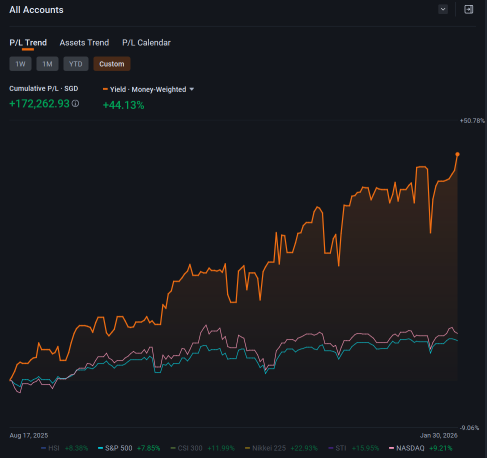Click the Aug 17, 2025 start date label
The width and height of the screenshot is (487, 458).
tap(29, 435)
